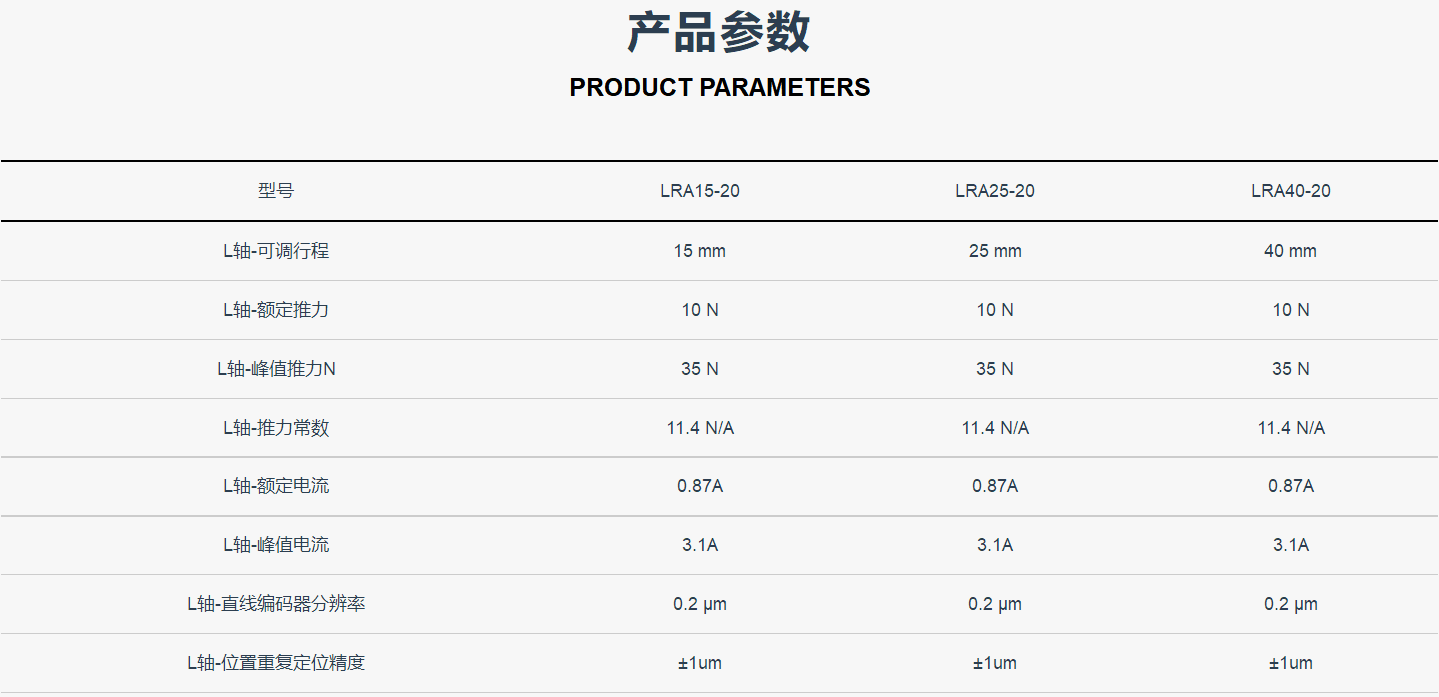Click the L轴-直线编码器分辨率 row label
This screenshot has height=697, width=1439.
(x=276, y=604)
